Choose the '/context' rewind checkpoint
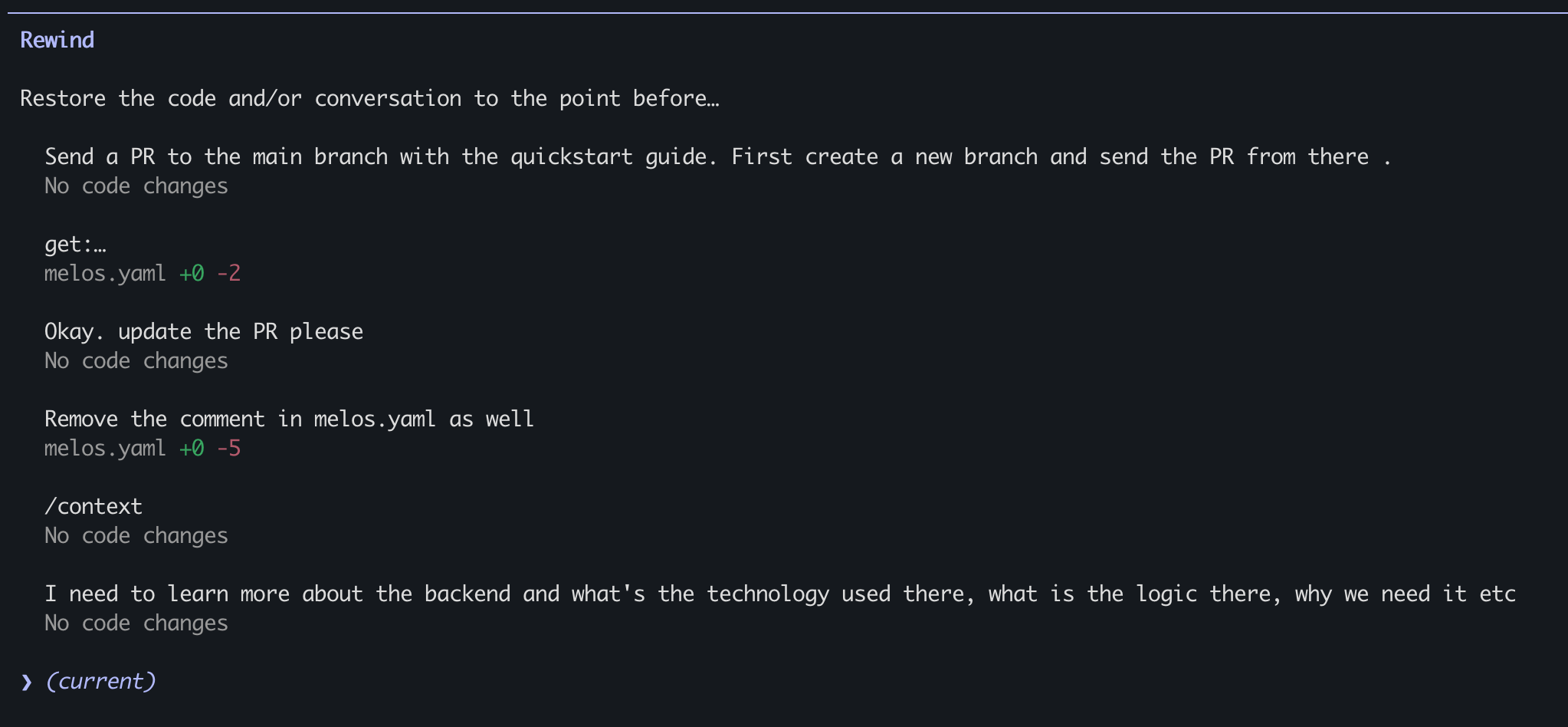The width and height of the screenshot is (1568, 727). point(93,507)
